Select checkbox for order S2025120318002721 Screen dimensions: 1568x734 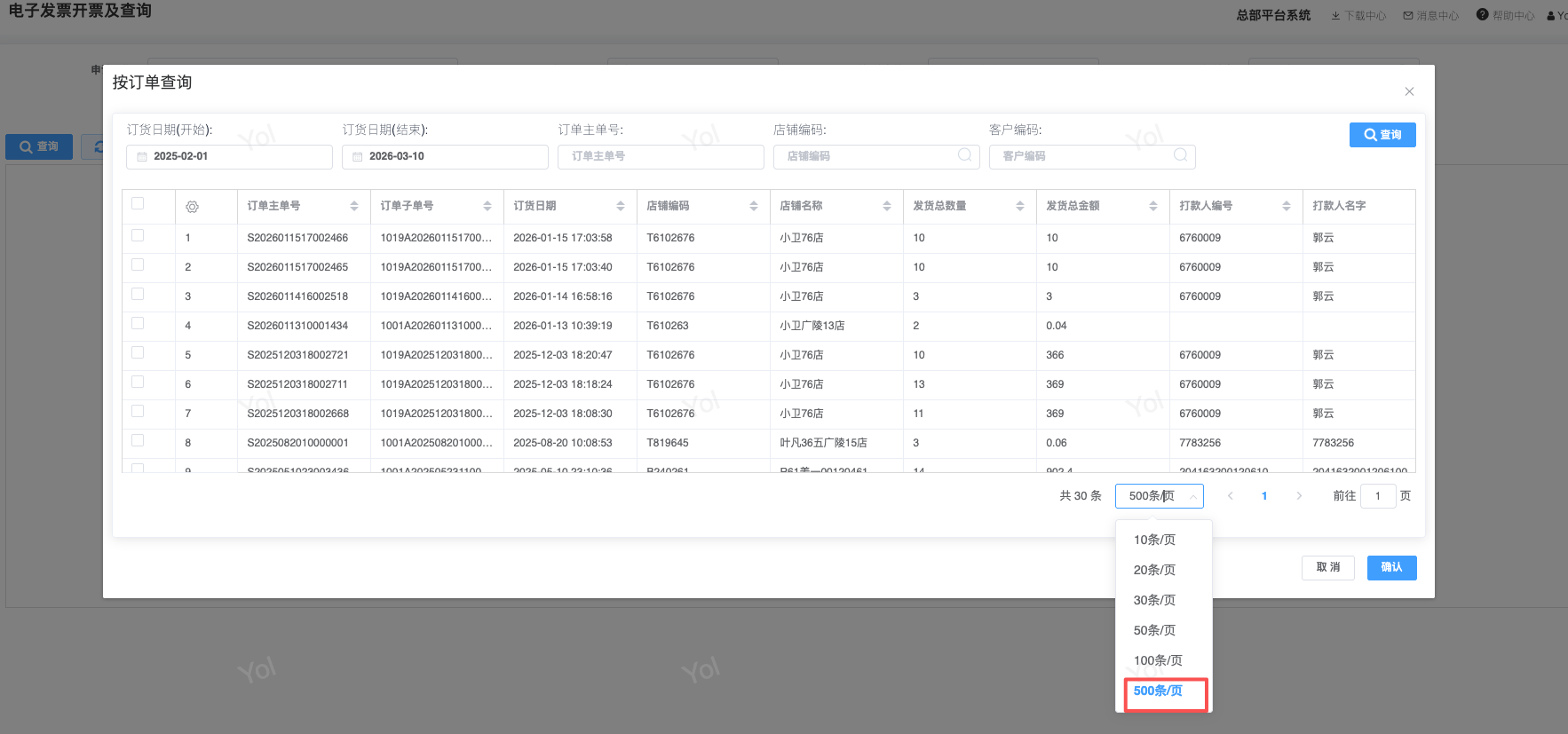[x=138, y=353]
